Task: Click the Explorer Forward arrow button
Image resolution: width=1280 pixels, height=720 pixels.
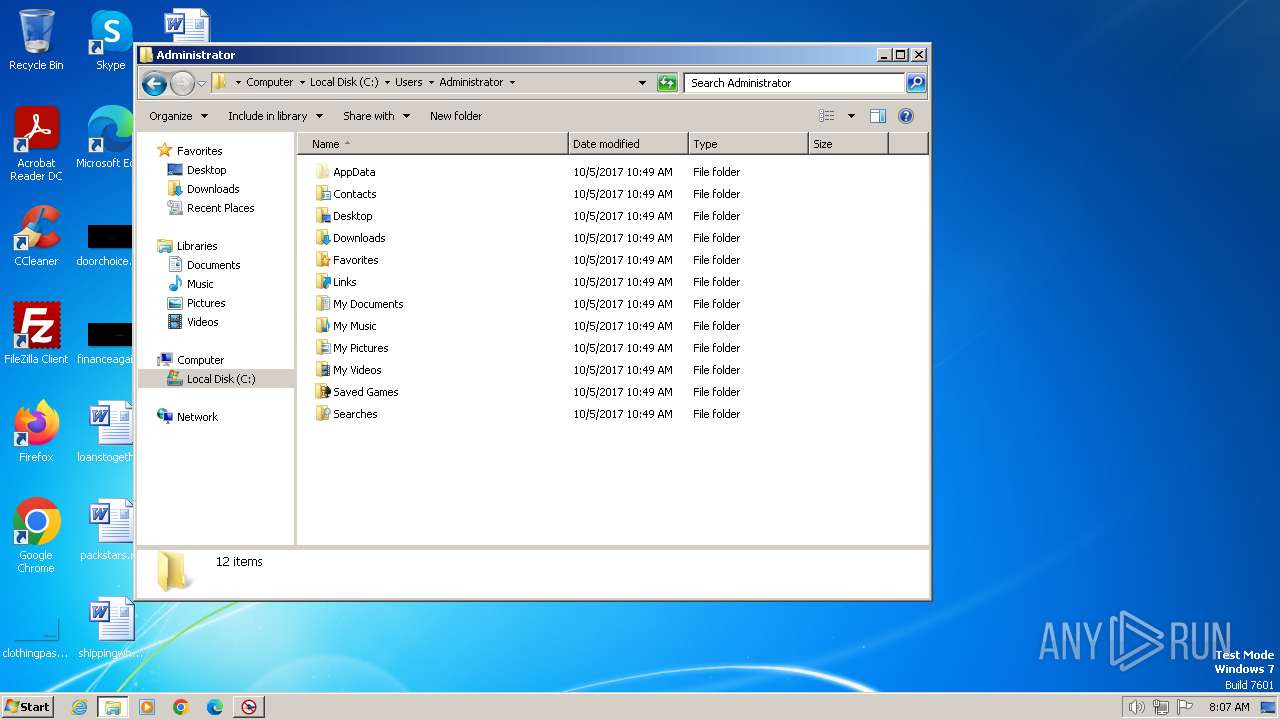Action: point(182,83)
